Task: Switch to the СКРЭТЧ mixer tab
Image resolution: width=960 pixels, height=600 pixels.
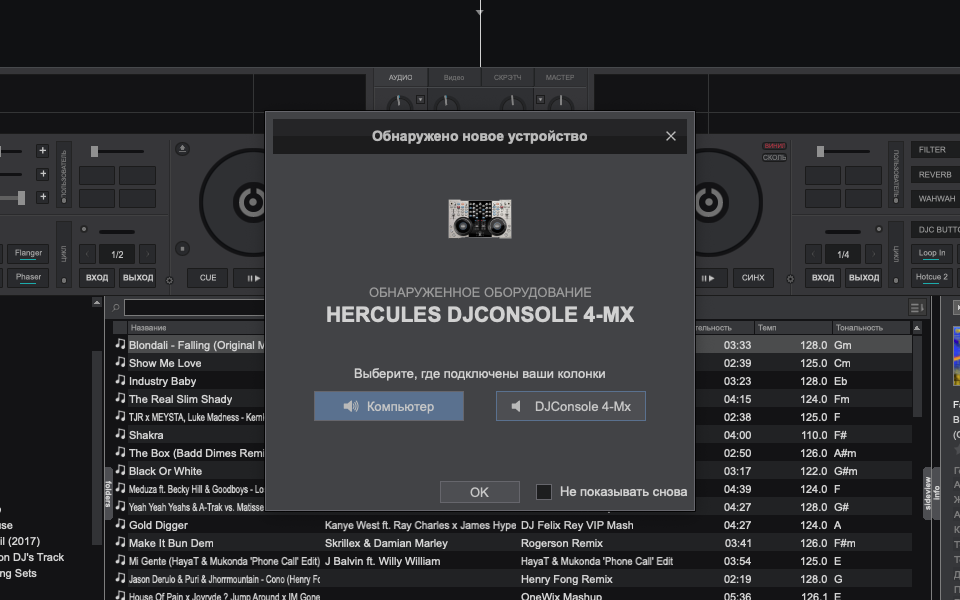Action: coord(508,78)
